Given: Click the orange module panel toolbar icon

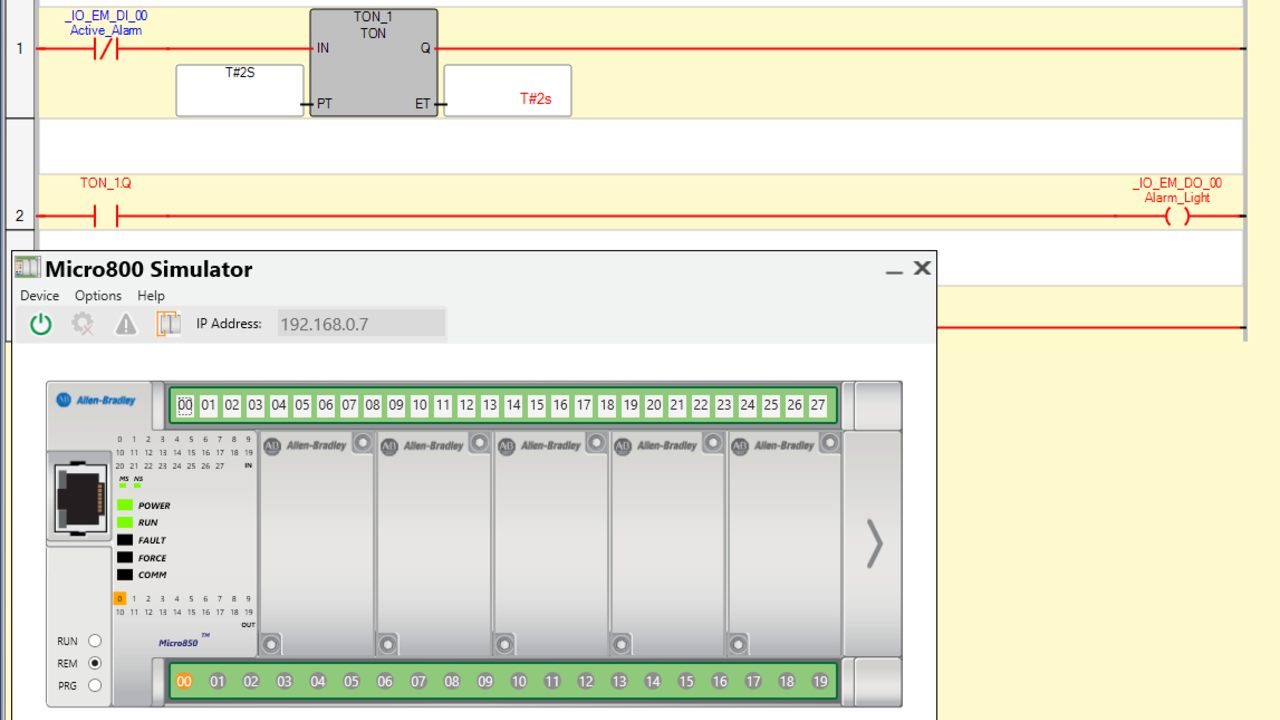Looking at the screenshot, I should click(x=168, y=324).
